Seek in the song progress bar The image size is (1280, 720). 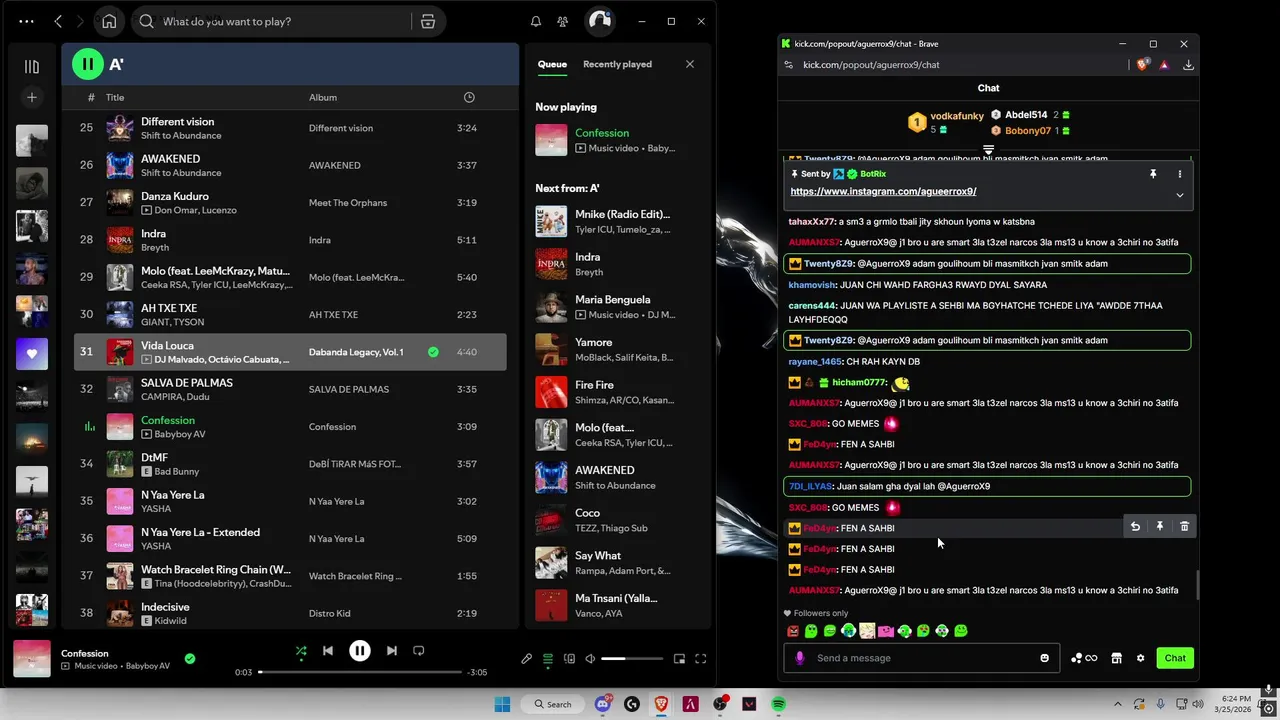(x=360, y=672)
